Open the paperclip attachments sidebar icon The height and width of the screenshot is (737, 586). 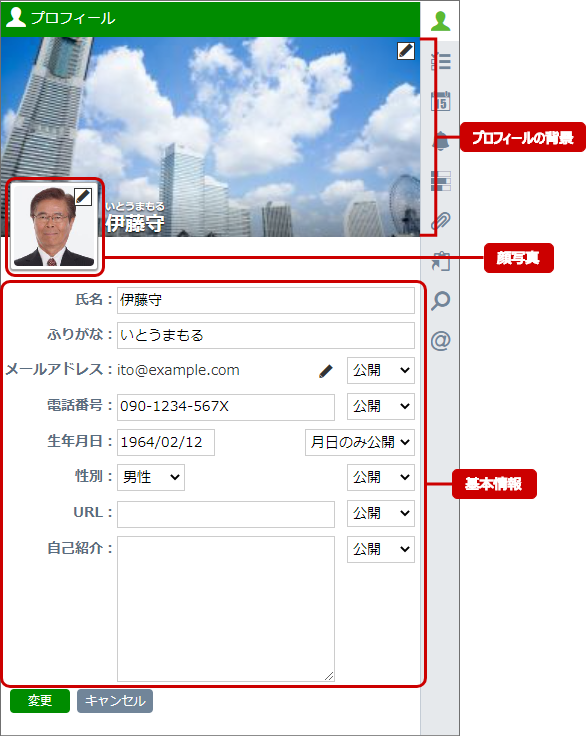click(x=441, y=221)
